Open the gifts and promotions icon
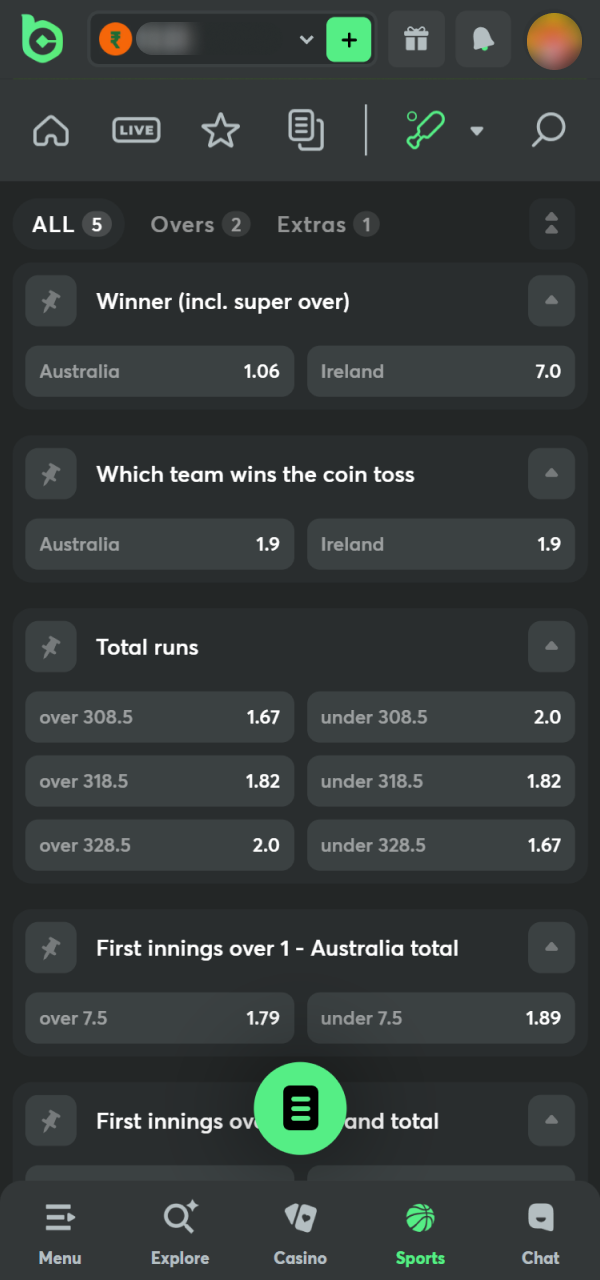 [x=416, y=40]
